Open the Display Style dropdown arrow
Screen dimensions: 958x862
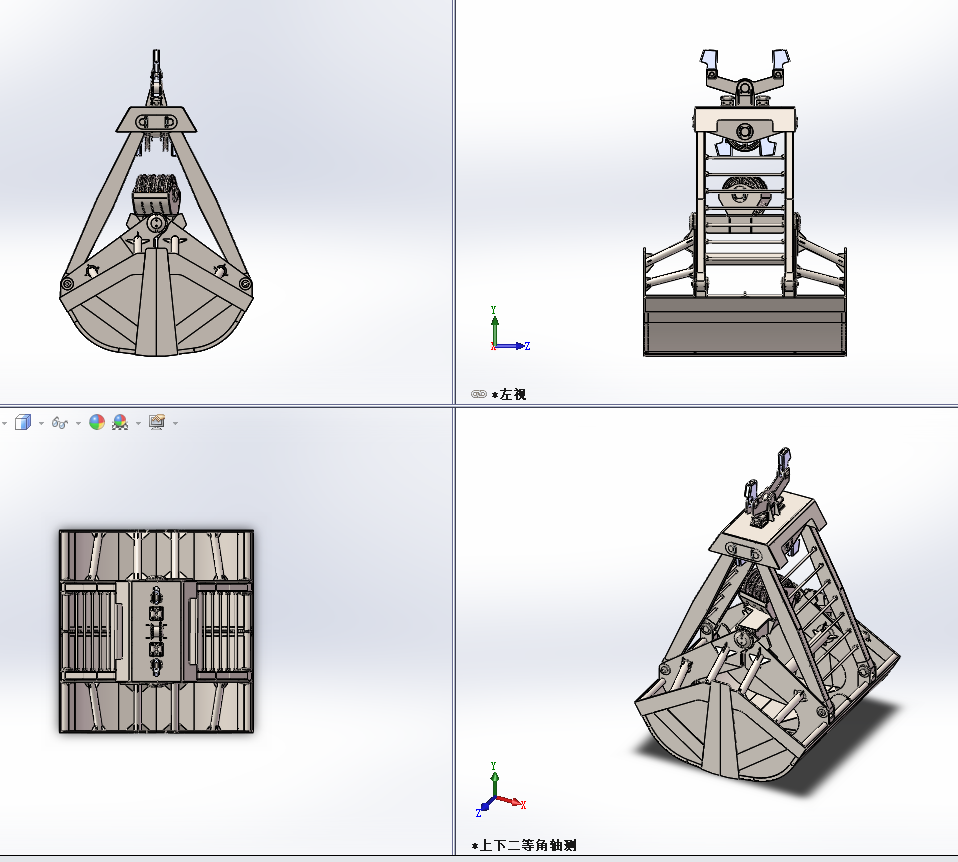(x=41, y=423)
